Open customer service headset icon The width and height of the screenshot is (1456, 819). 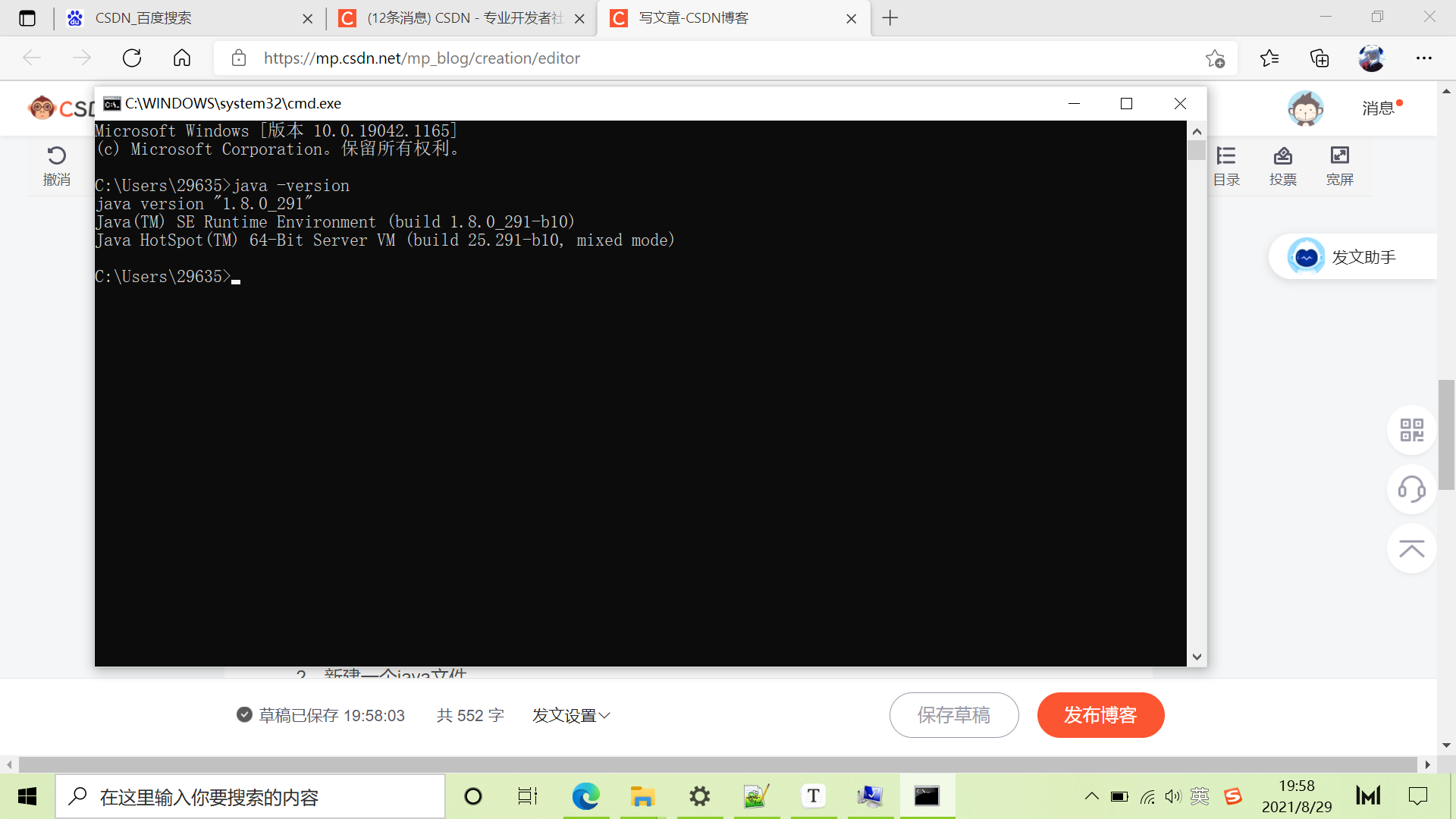(1411, 489)
